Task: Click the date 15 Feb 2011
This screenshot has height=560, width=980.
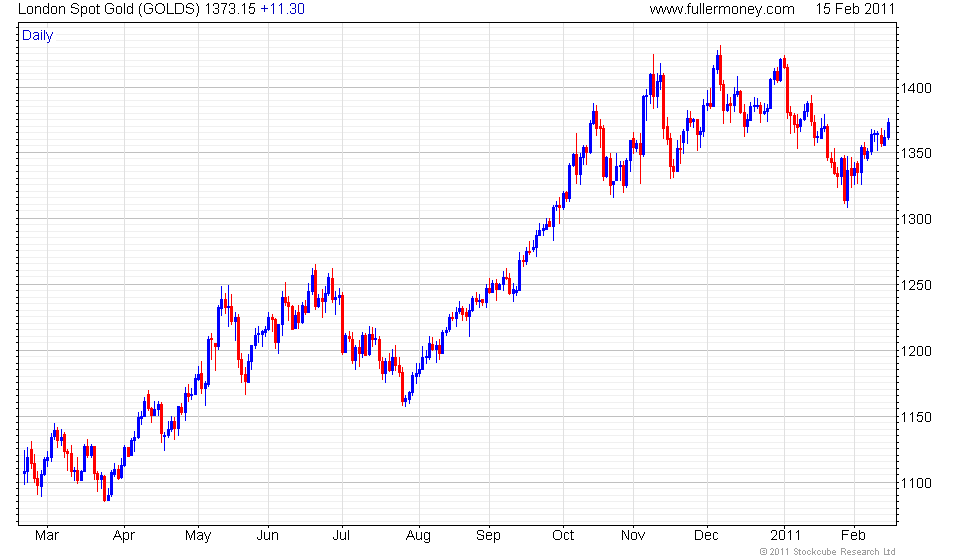Action: click(x=855, y=9)
